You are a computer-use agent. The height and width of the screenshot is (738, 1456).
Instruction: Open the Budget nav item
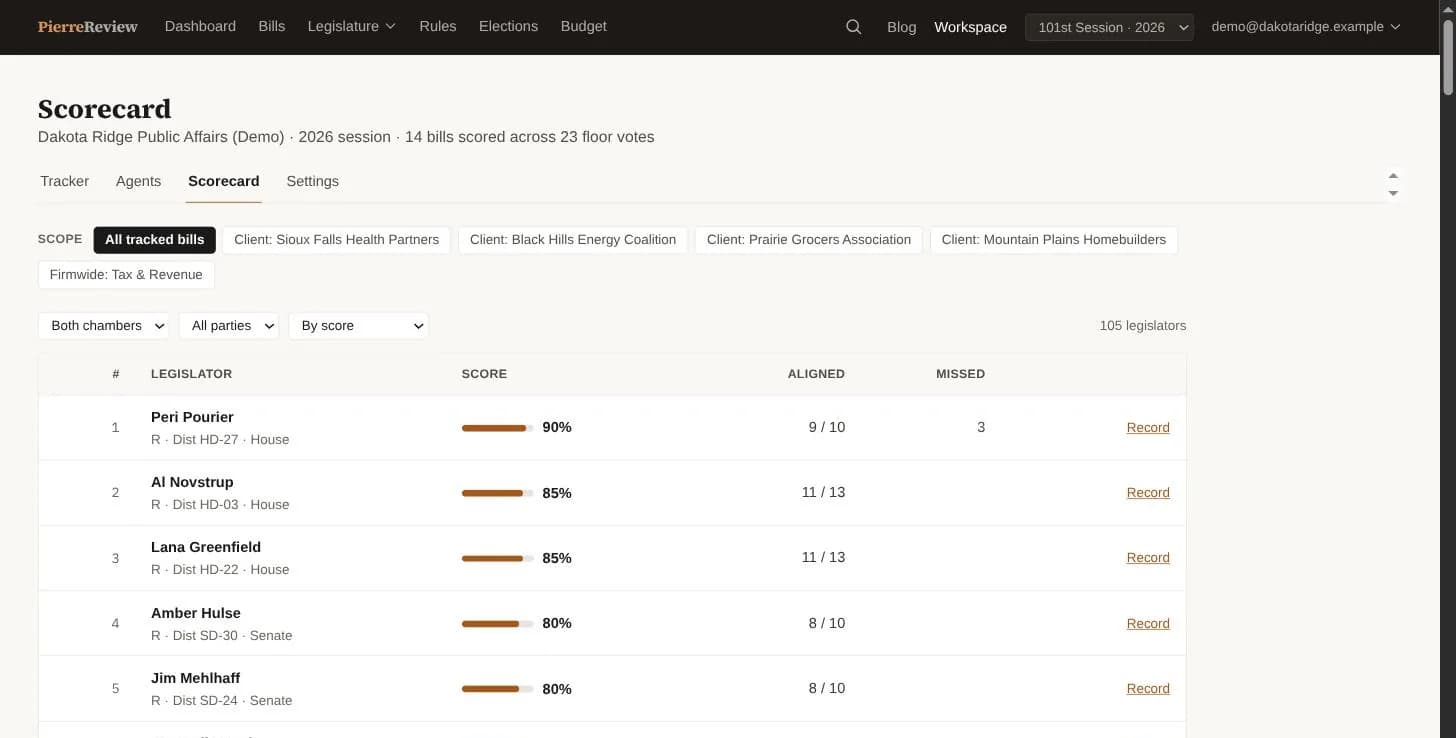pyautogui.click(x=584, y=27)
